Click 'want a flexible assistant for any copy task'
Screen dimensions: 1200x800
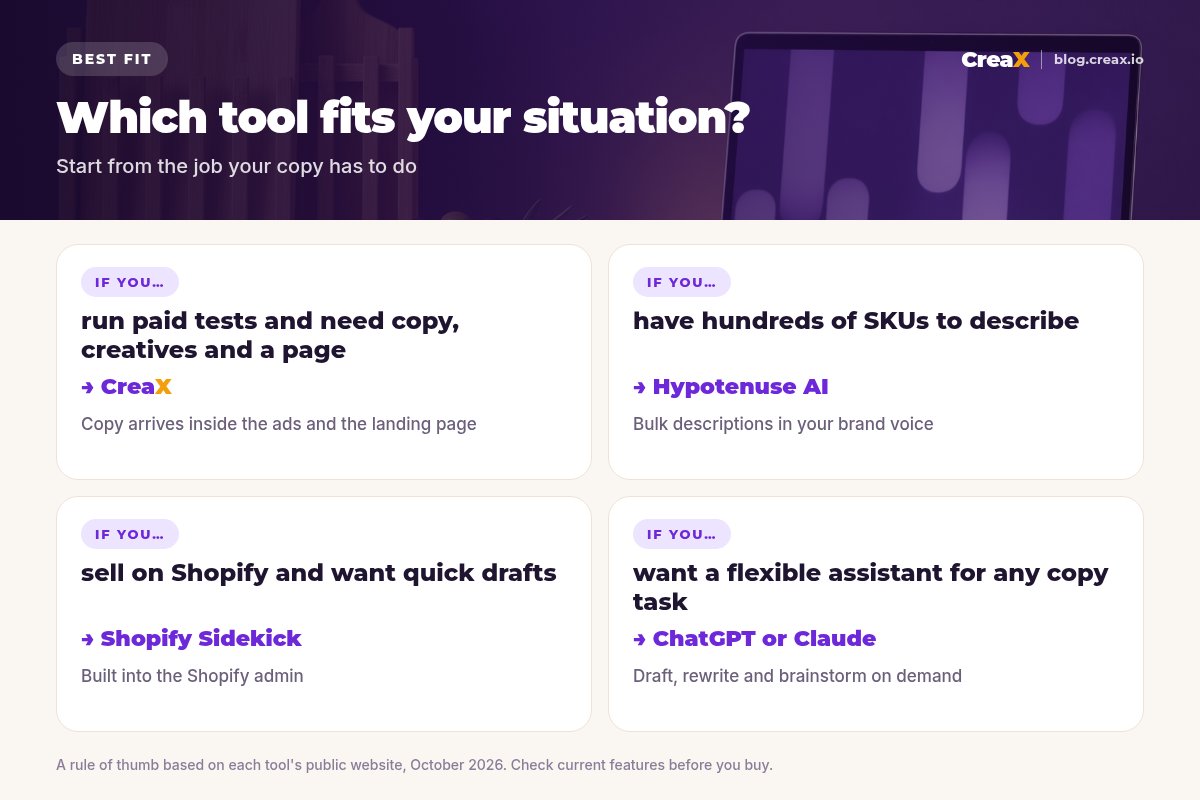[871, 587]
